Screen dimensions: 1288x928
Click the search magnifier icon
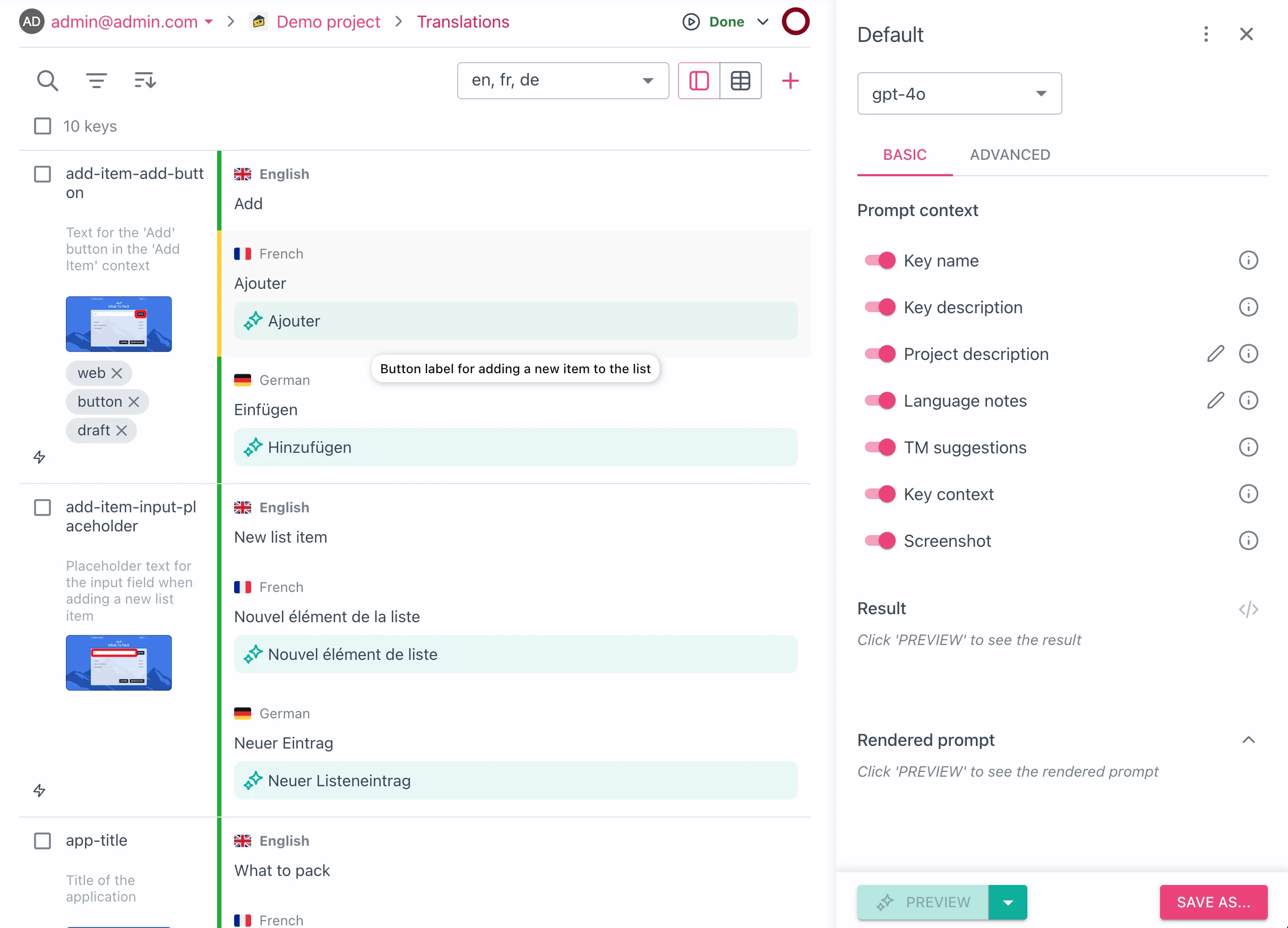[47, 81]
